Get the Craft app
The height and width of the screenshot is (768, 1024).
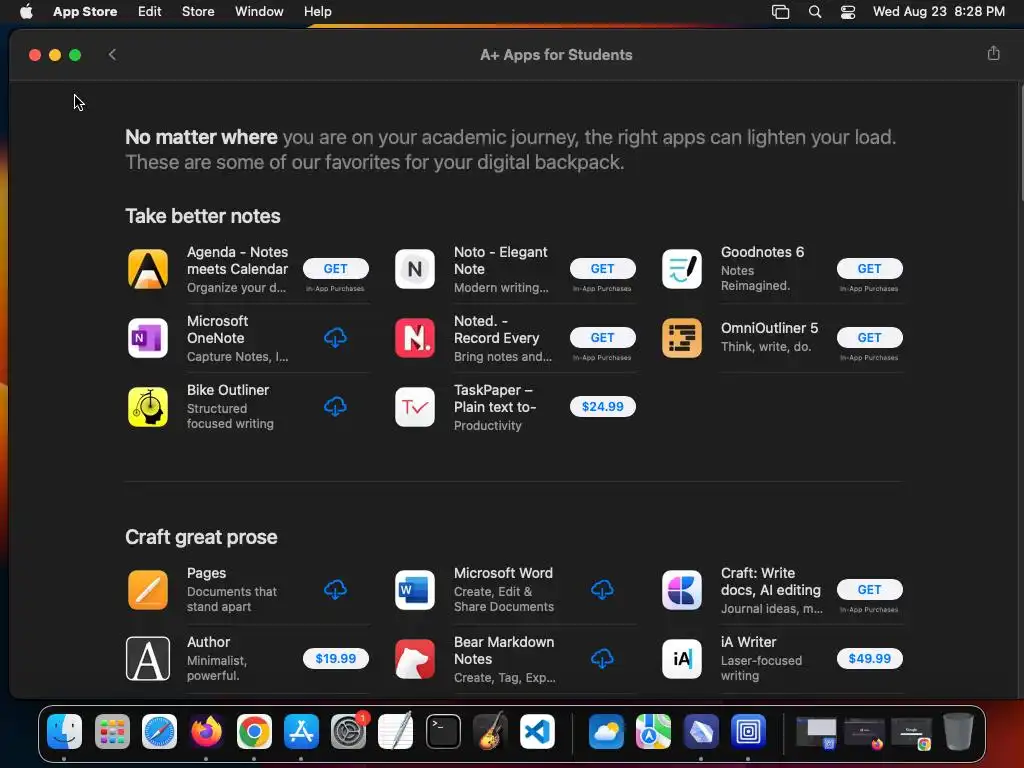(869, 590)
